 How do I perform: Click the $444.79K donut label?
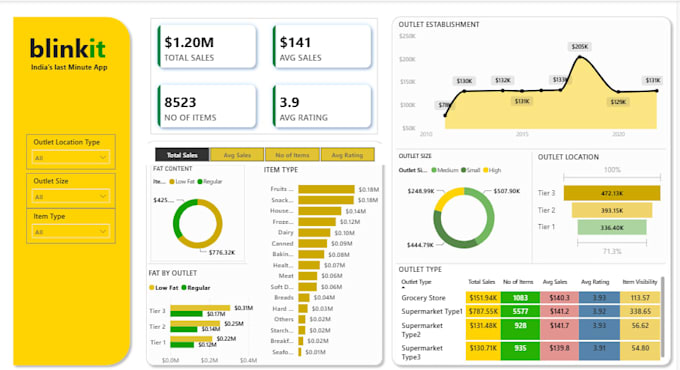420,245
